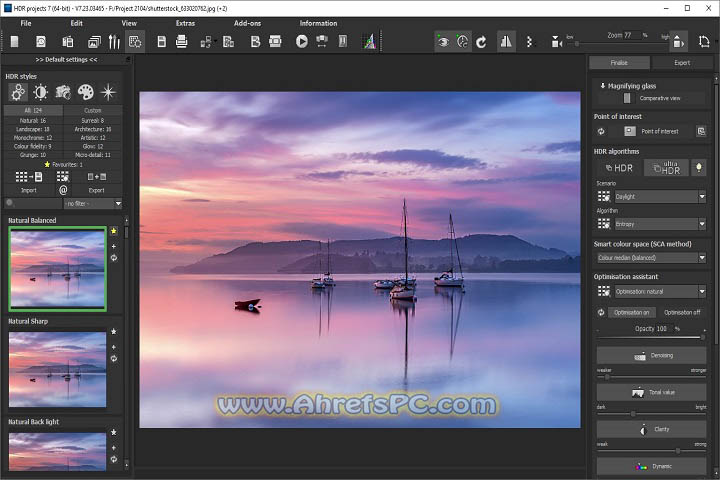Open the Add-ons menu
This screenshot has height=480, width=720.
(x=247, y=23)
